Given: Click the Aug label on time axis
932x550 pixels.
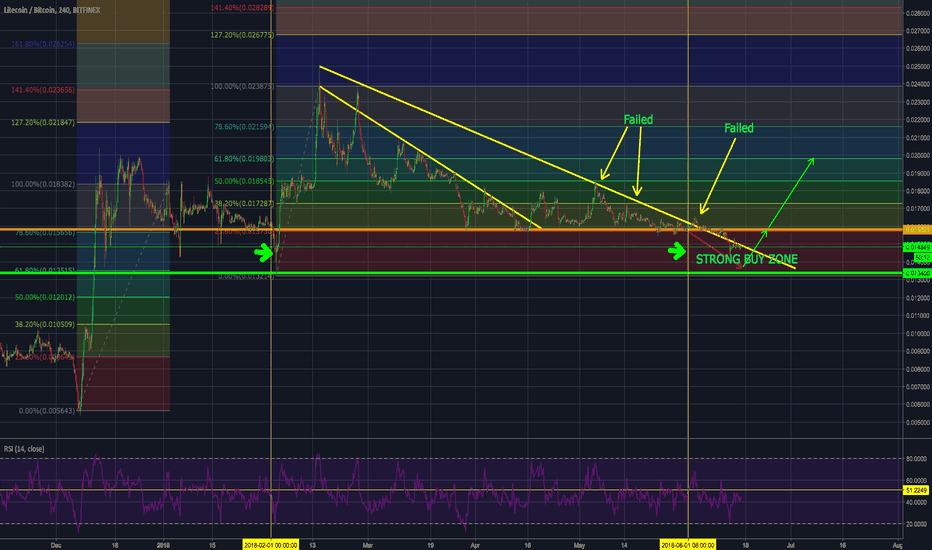Looking at the screenshot, I should coord(898,545).
